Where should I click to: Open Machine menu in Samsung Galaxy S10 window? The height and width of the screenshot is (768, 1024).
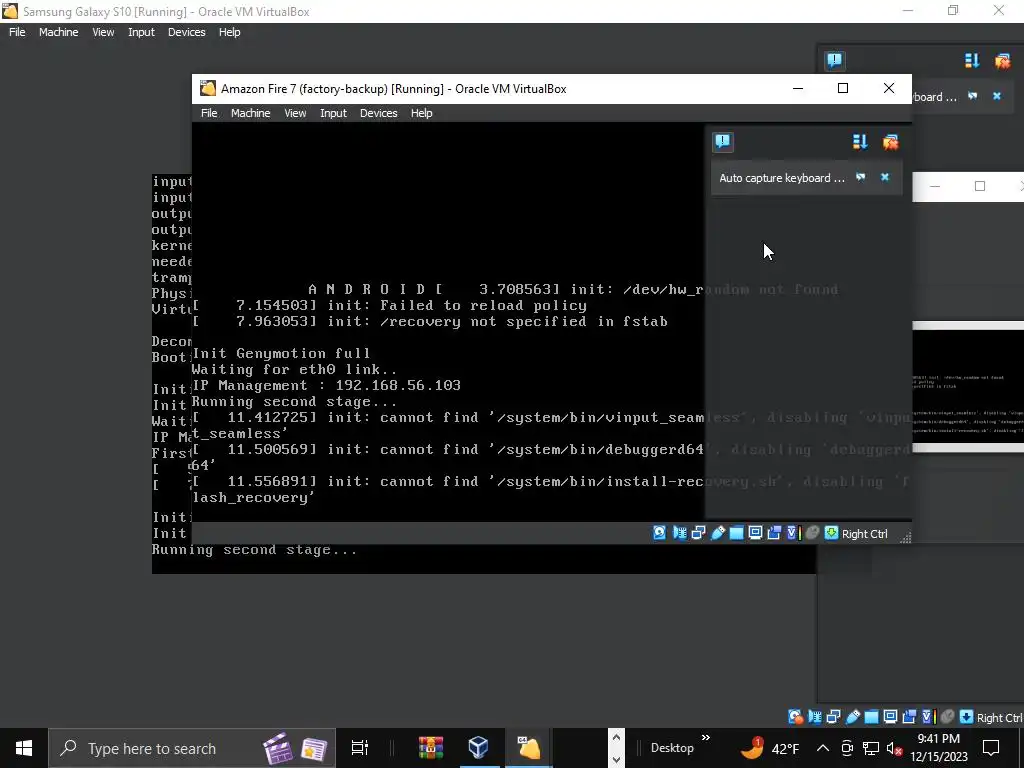pyautogui.click(x=58, y=32)
